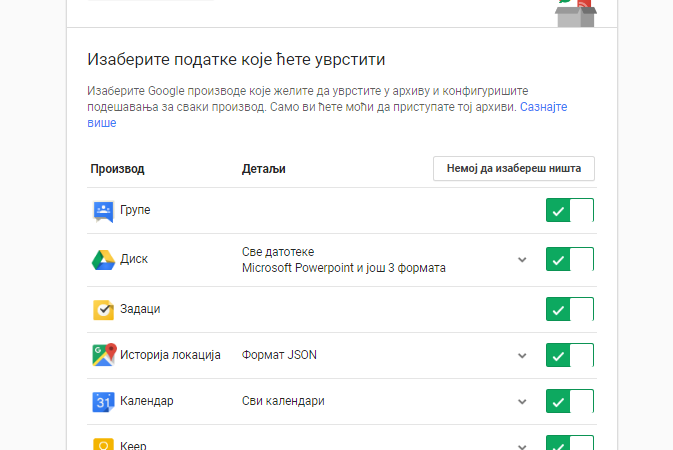Disable the Календар toggle

point(570,401)
